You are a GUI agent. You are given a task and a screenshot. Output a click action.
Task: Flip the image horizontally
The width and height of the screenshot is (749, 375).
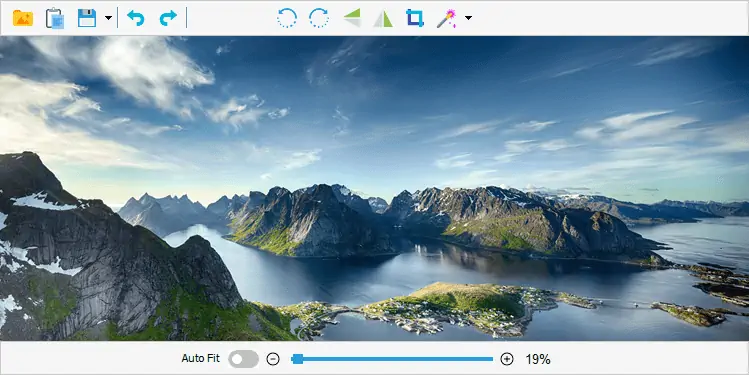coord(383,19)
